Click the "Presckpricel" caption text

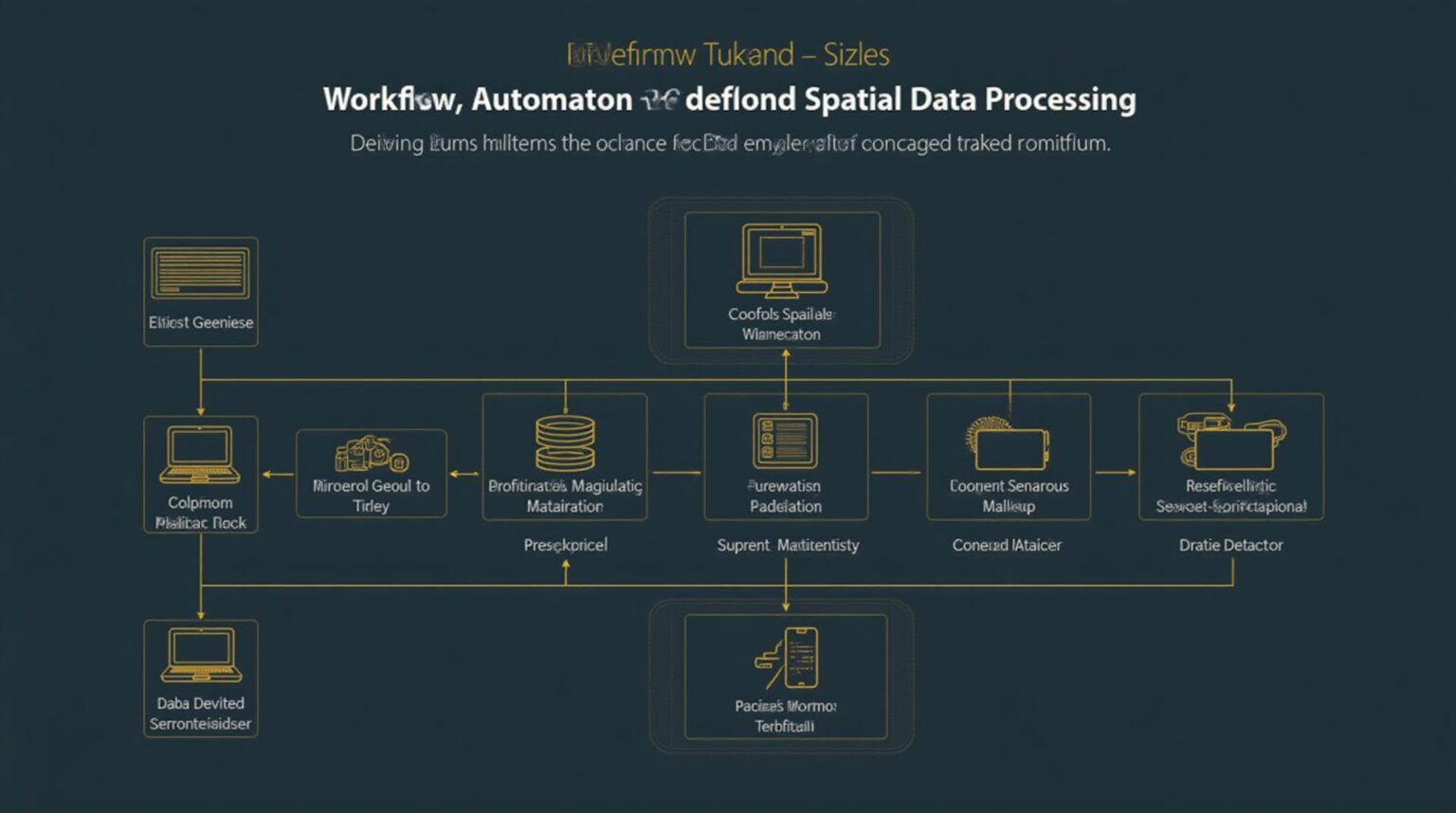566,545
